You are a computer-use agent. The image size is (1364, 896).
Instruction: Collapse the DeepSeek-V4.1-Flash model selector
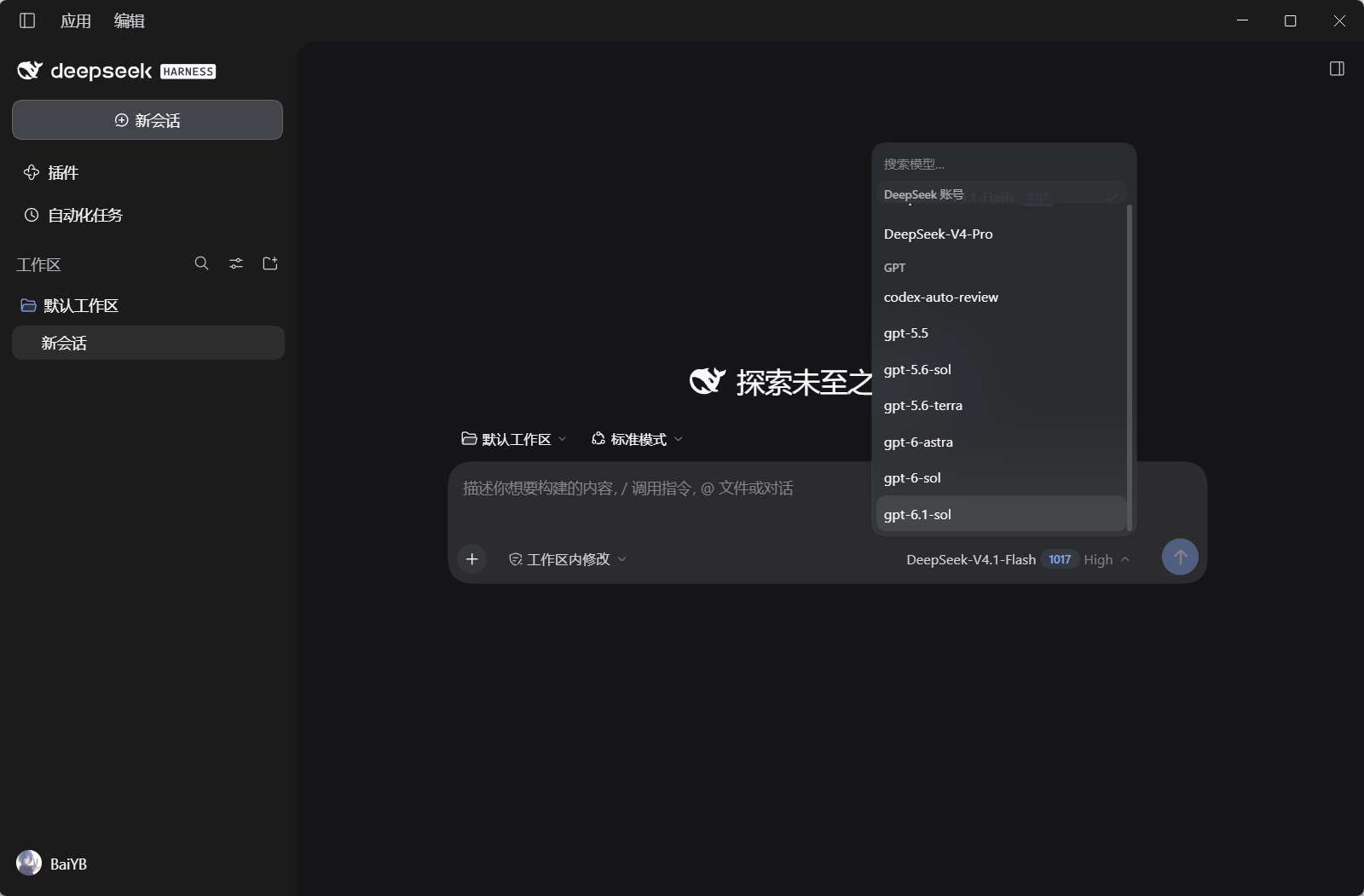(1018, 559)
